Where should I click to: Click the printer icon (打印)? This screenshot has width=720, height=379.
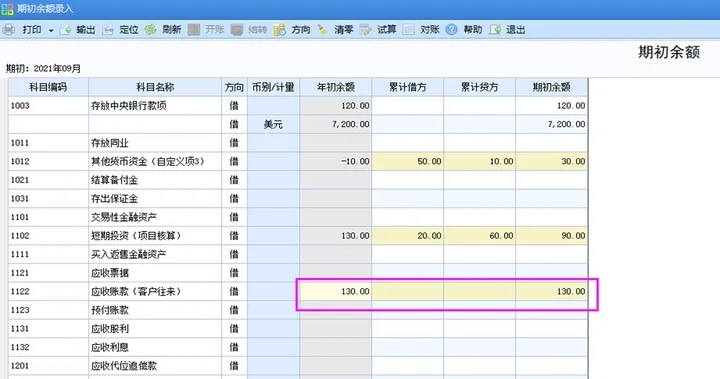pos(9,30)
